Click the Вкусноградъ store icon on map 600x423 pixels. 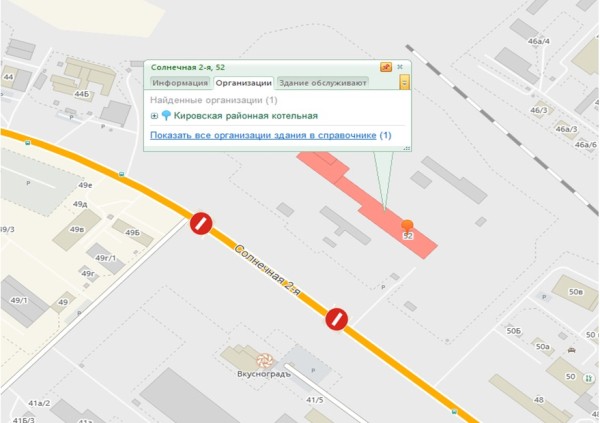coord(264,360)
